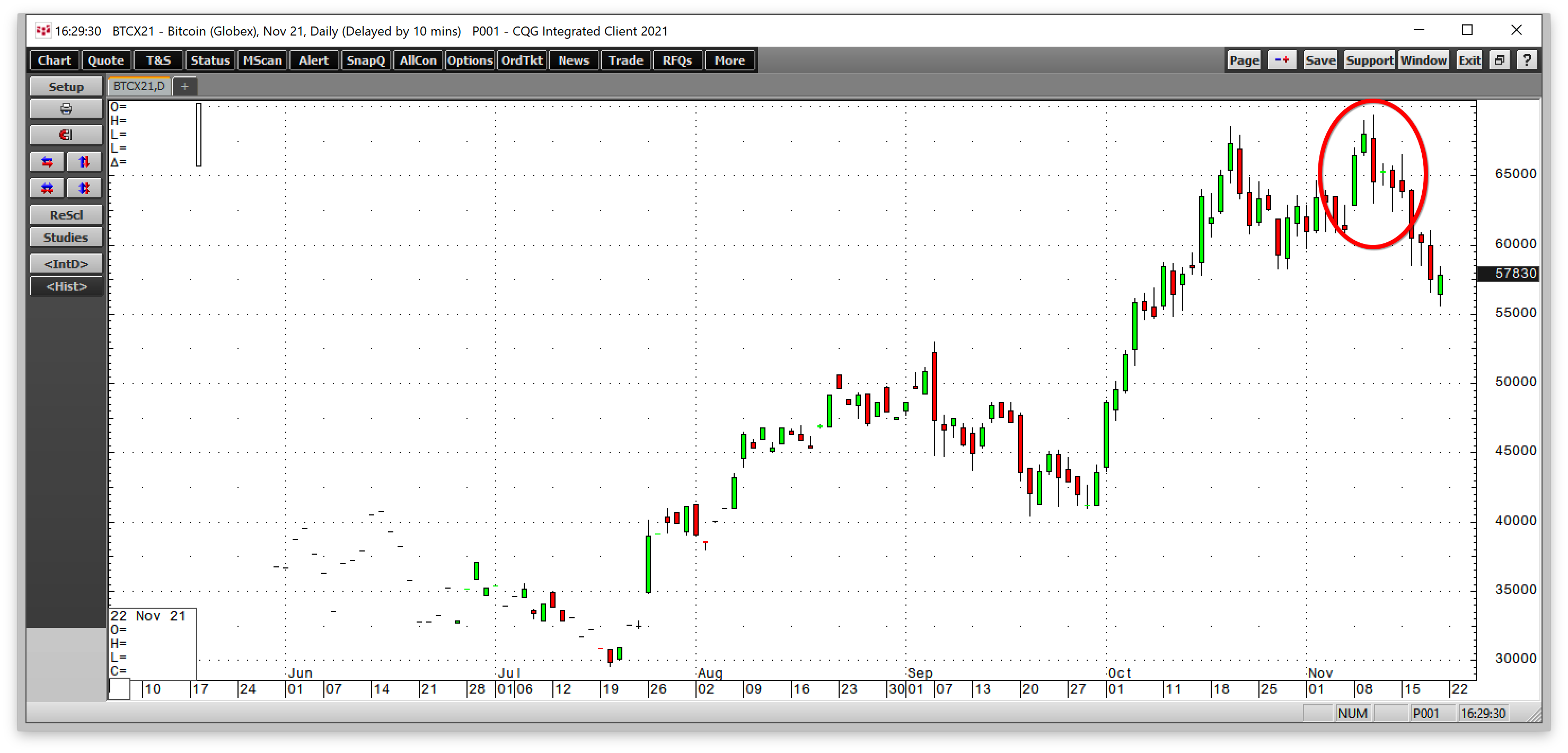Select the BTCX21,D chart tab
Viewport: 1568px width, 753px height.
tap(139, 86)
